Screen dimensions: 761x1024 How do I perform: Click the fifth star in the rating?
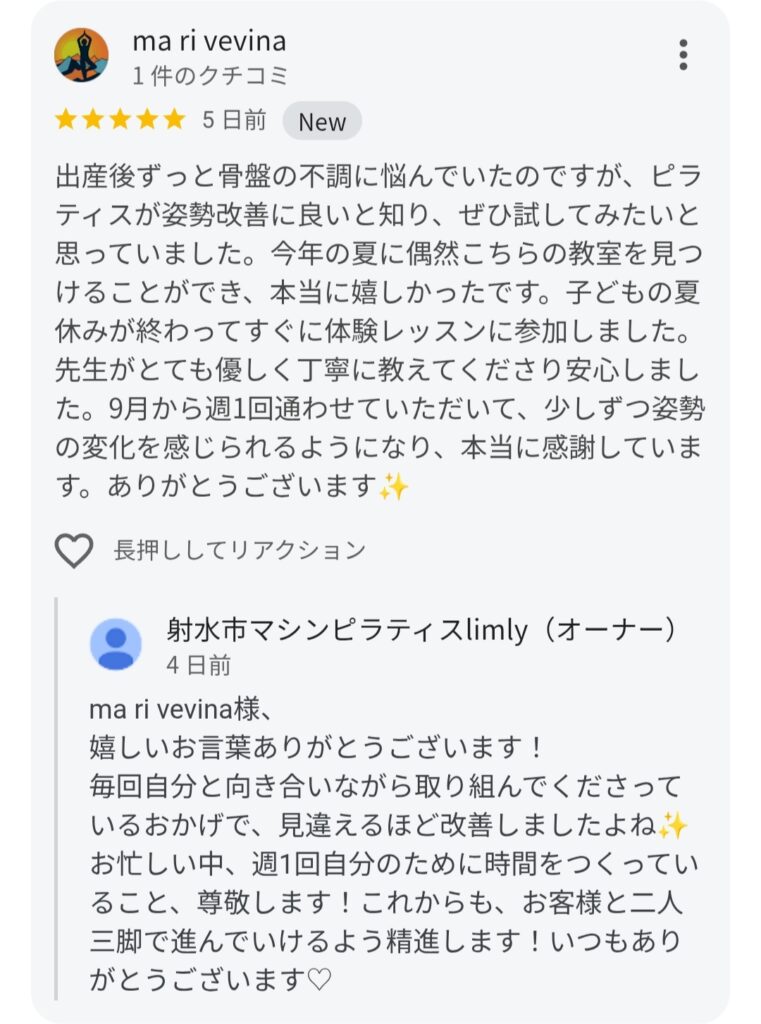174,120
